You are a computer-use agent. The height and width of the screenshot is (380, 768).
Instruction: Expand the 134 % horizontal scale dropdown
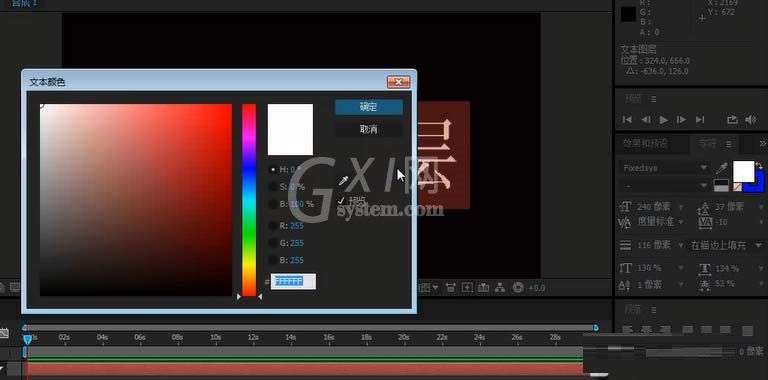pos(761,268)
